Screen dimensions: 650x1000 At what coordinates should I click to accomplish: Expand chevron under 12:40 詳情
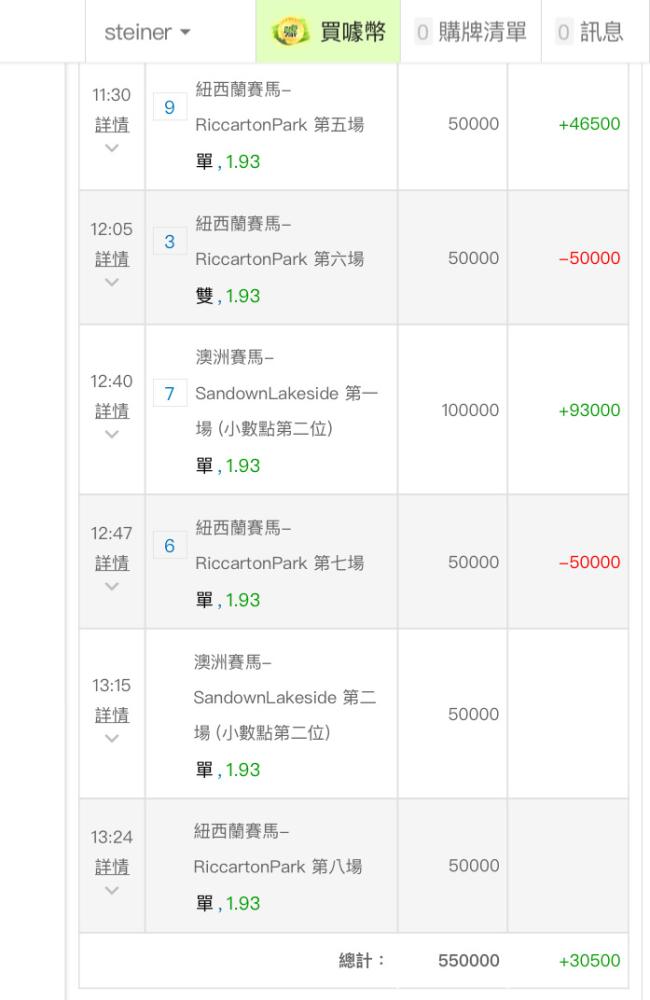pyautogui.click(x=112, y=435)
